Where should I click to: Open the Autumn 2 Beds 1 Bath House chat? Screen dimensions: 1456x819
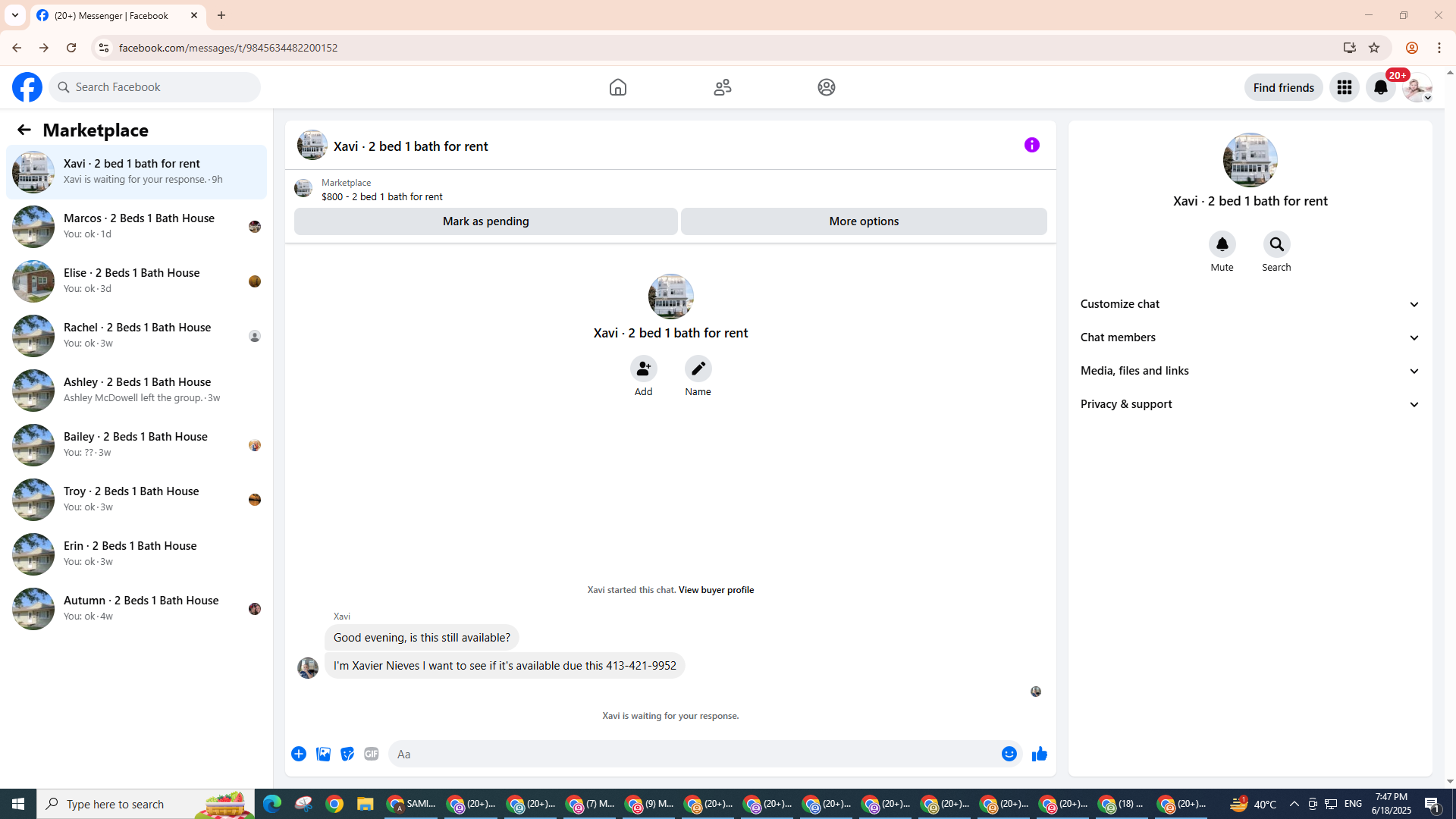coord(136,609)
